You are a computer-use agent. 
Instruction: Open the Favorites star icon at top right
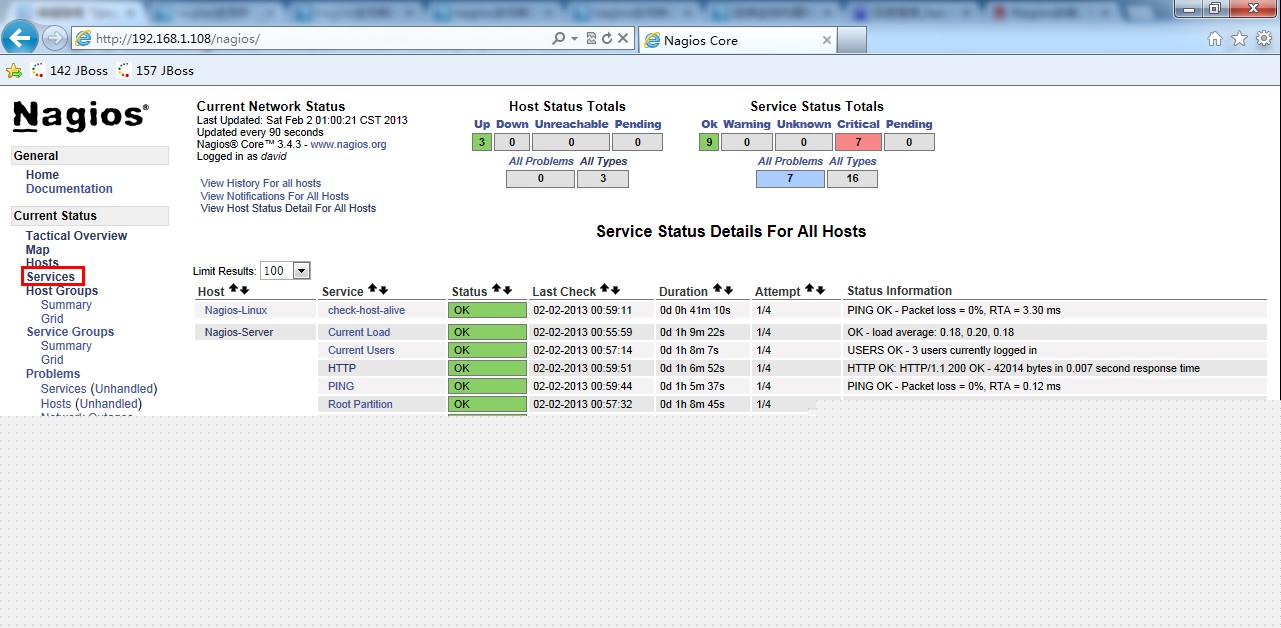coord(1239,39)
